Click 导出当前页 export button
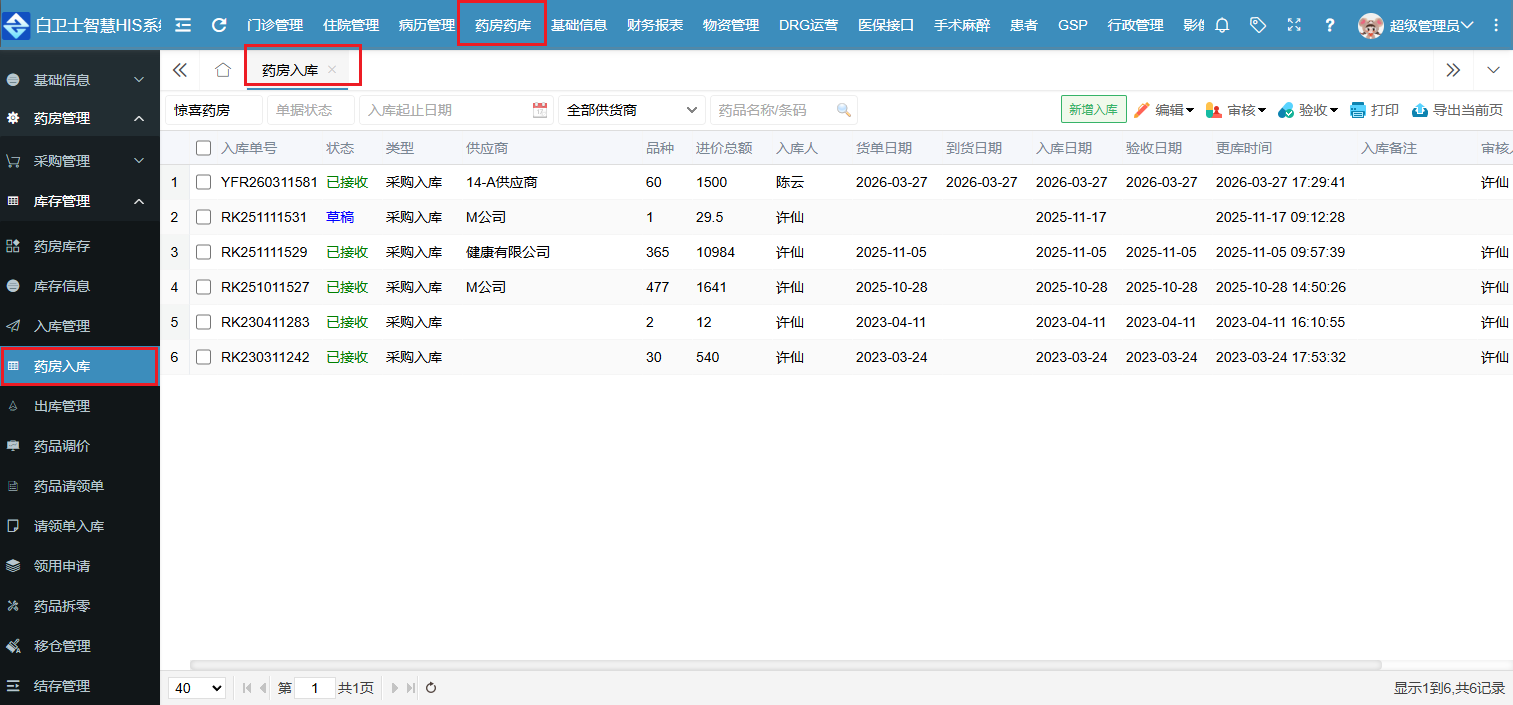 point(1457,110)
